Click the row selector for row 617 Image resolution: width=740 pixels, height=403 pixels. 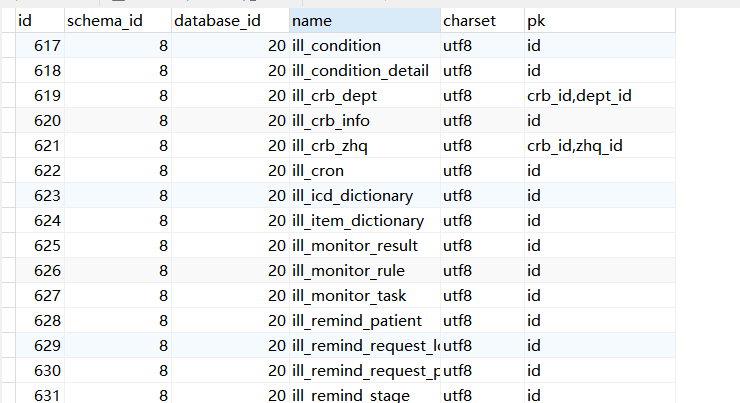(8, 46)
